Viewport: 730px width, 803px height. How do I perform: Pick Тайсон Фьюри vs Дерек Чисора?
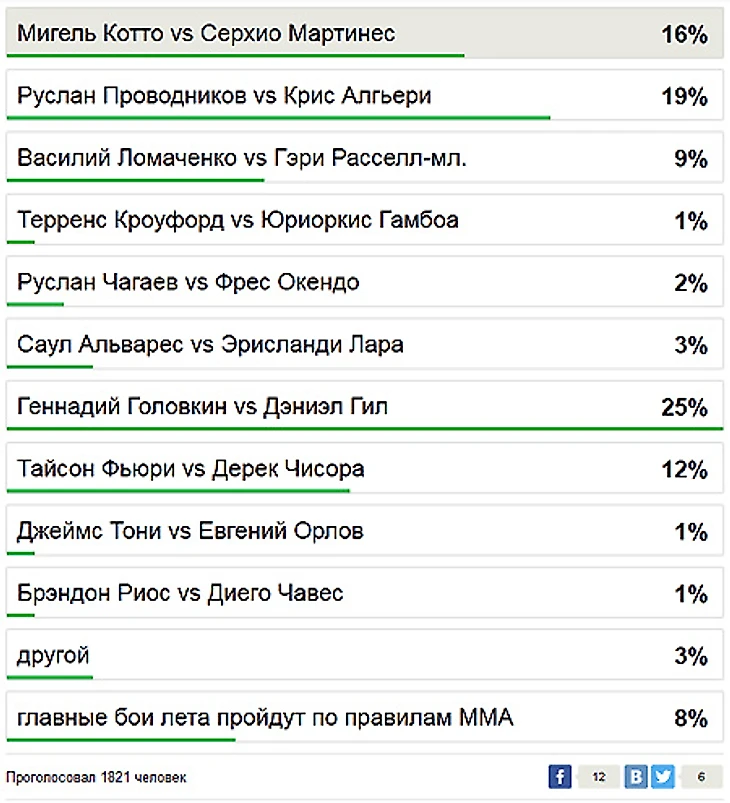click(x=191, y=469)
